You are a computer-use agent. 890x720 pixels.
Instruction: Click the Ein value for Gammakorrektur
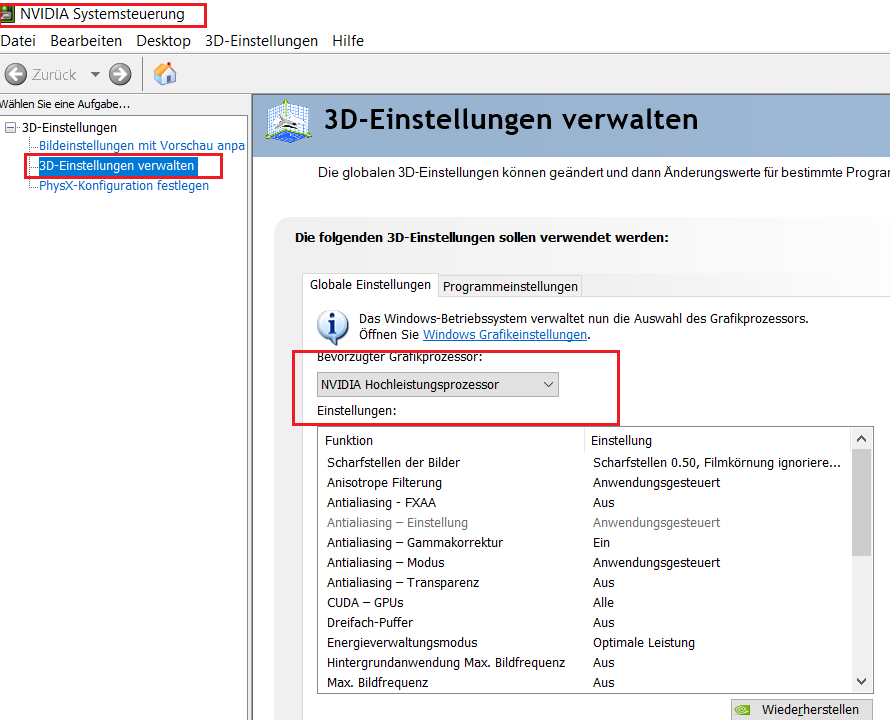click(x=601, y=543)
